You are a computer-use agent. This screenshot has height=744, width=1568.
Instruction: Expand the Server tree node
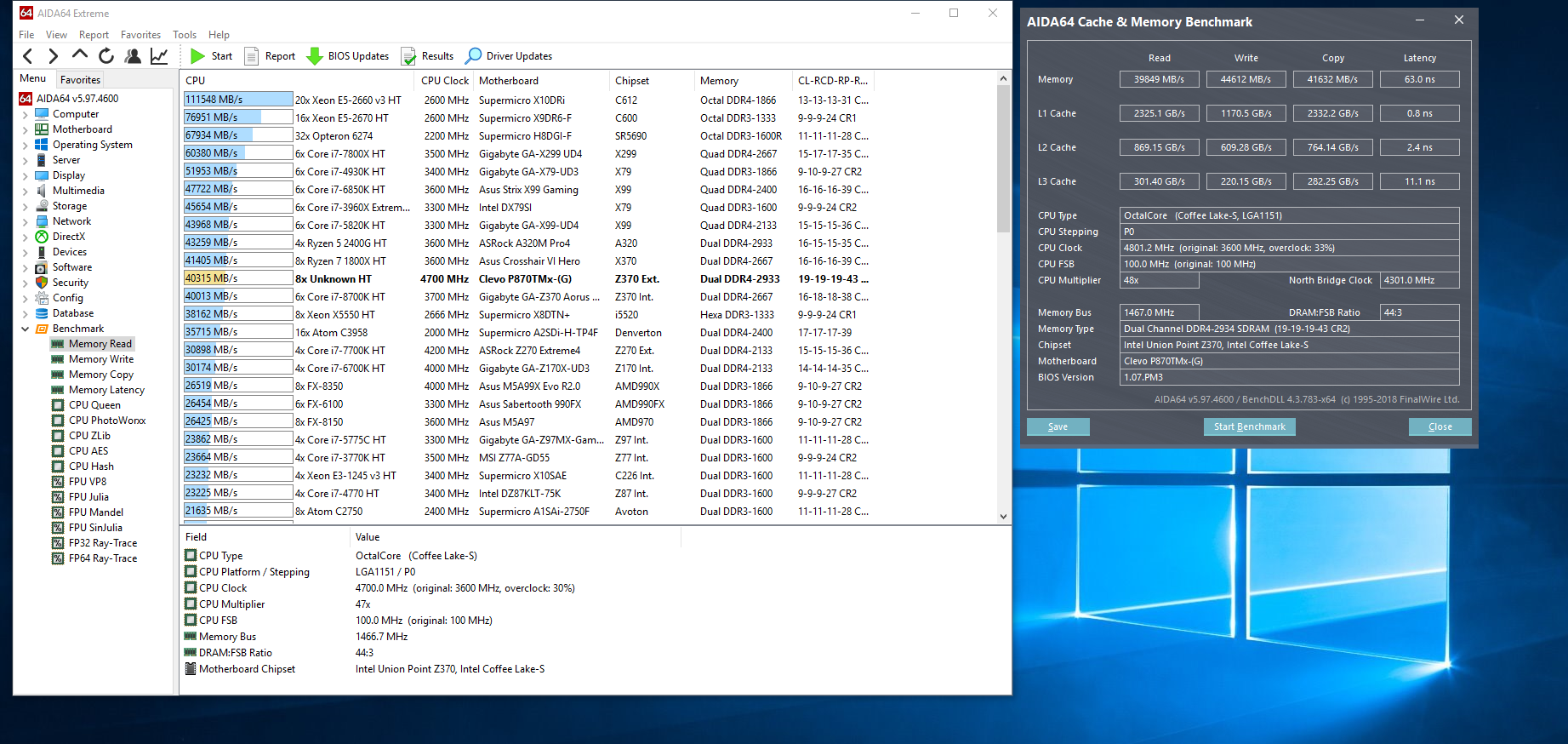(x=25, y=160)
